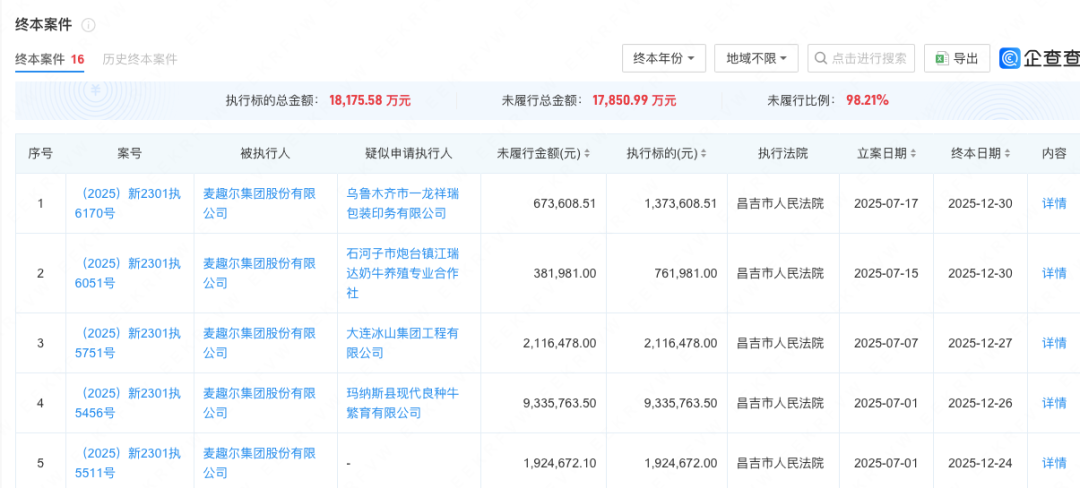
Task: Sort by 立案日期 column arrows
Action: point(915,154)
